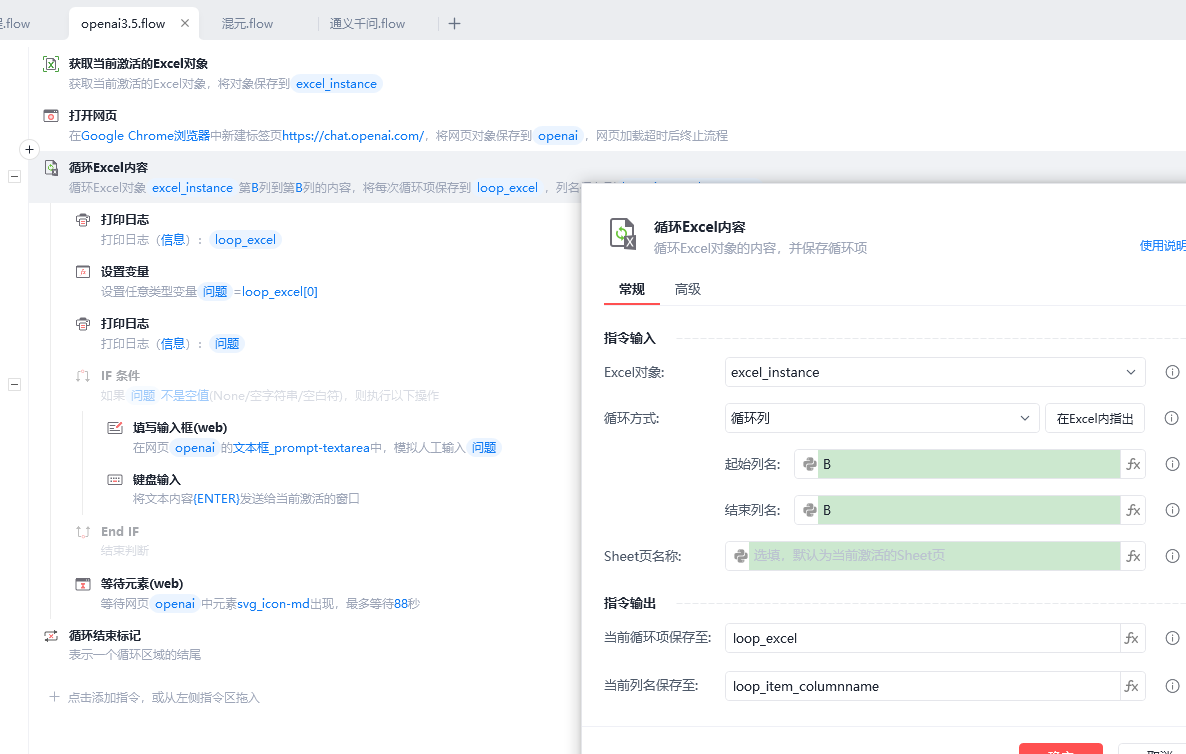Click the fx icon beside Sheet页名称 field
Image resolution: width=1186 pixels, height=754 pixels.
(x=1133, y=556)
